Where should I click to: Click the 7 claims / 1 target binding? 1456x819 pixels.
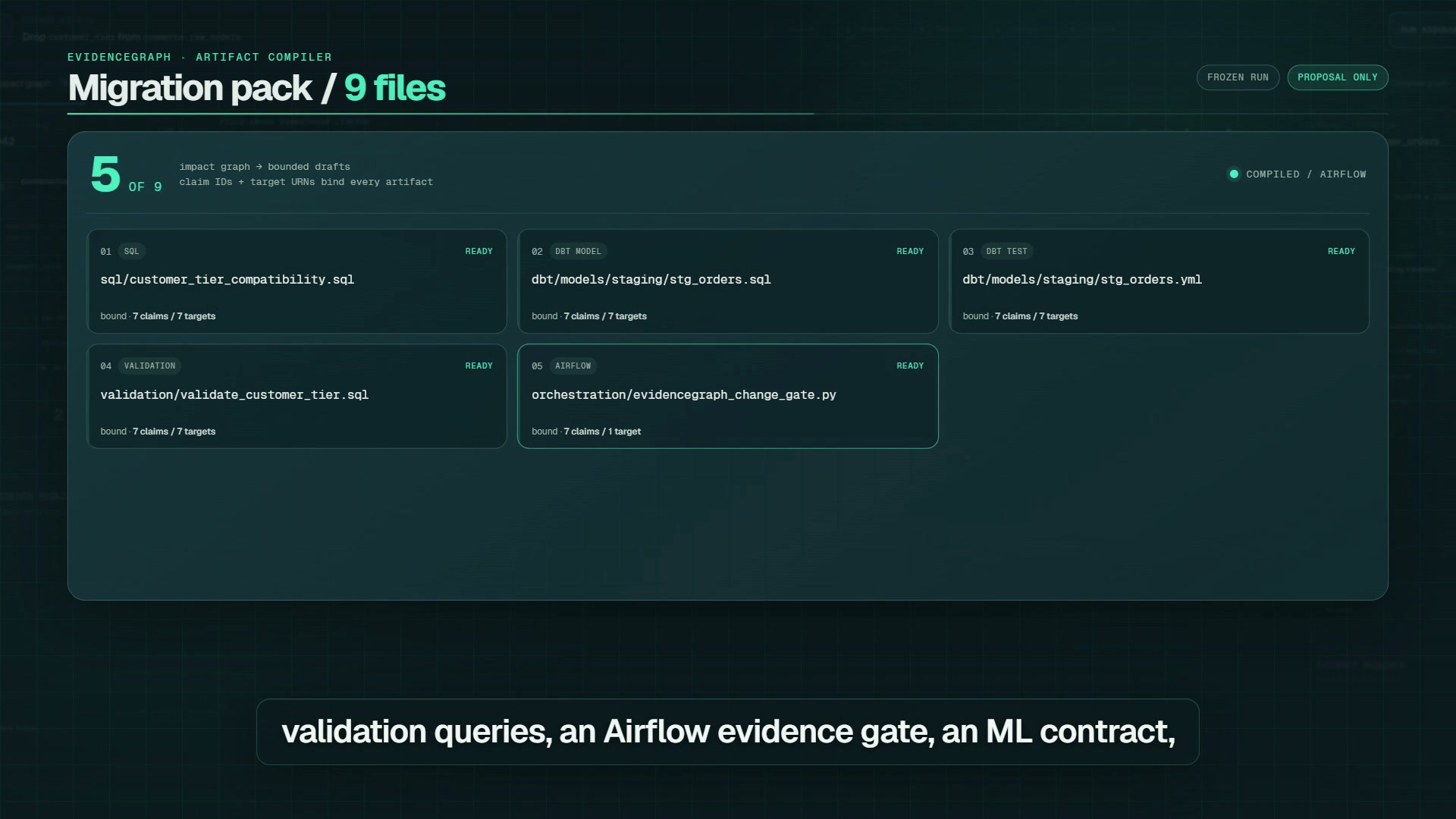602,431
